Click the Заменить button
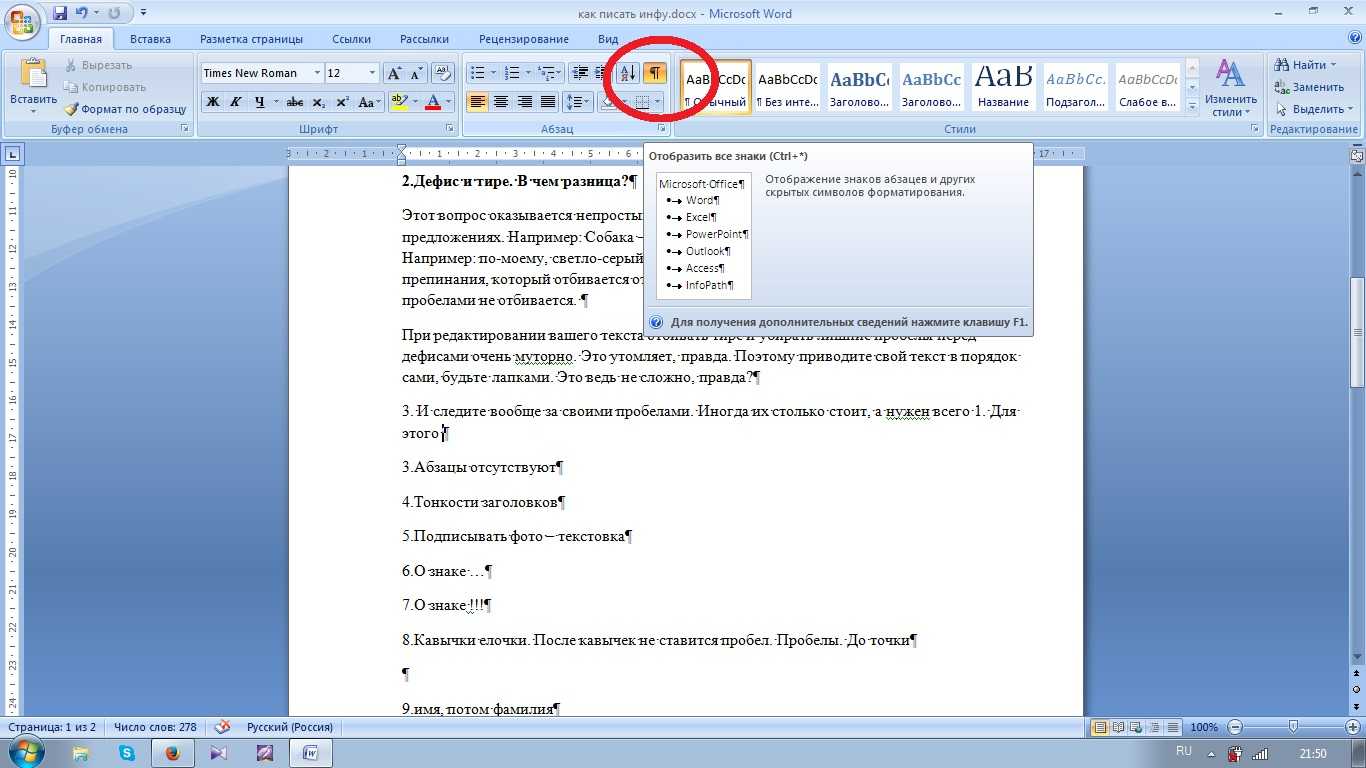This screenshot has width=1366, height=768. point(1310,87)
